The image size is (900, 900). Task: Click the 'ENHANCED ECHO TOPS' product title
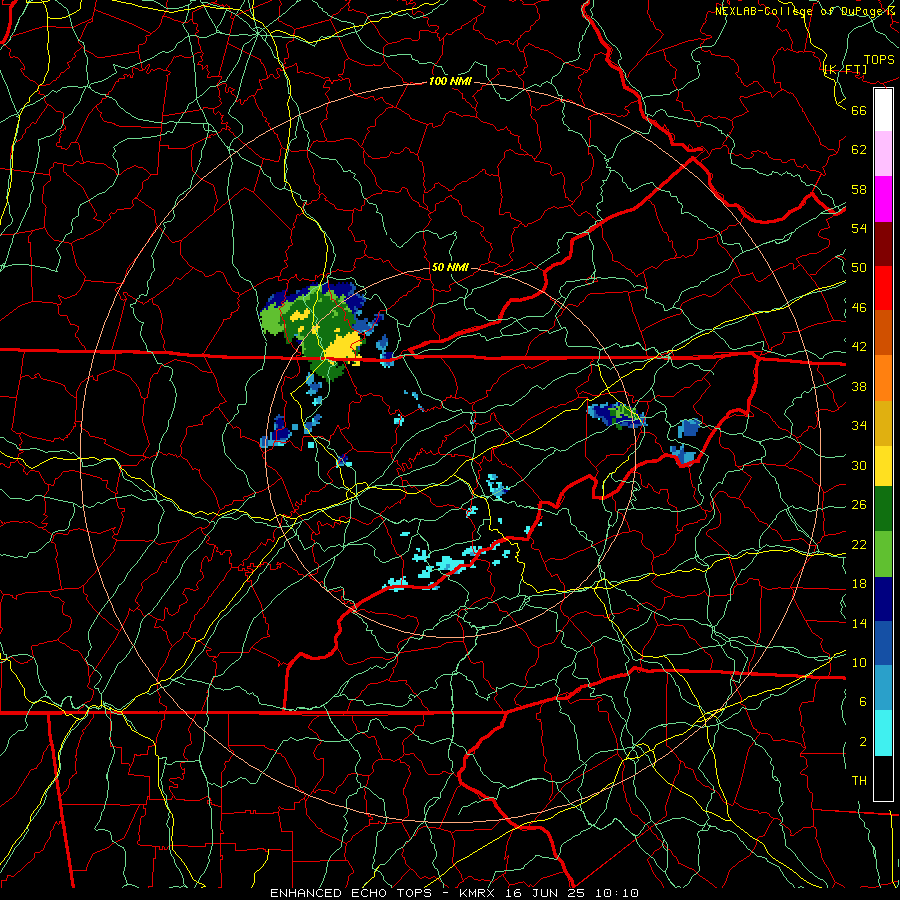click(350, 893)
